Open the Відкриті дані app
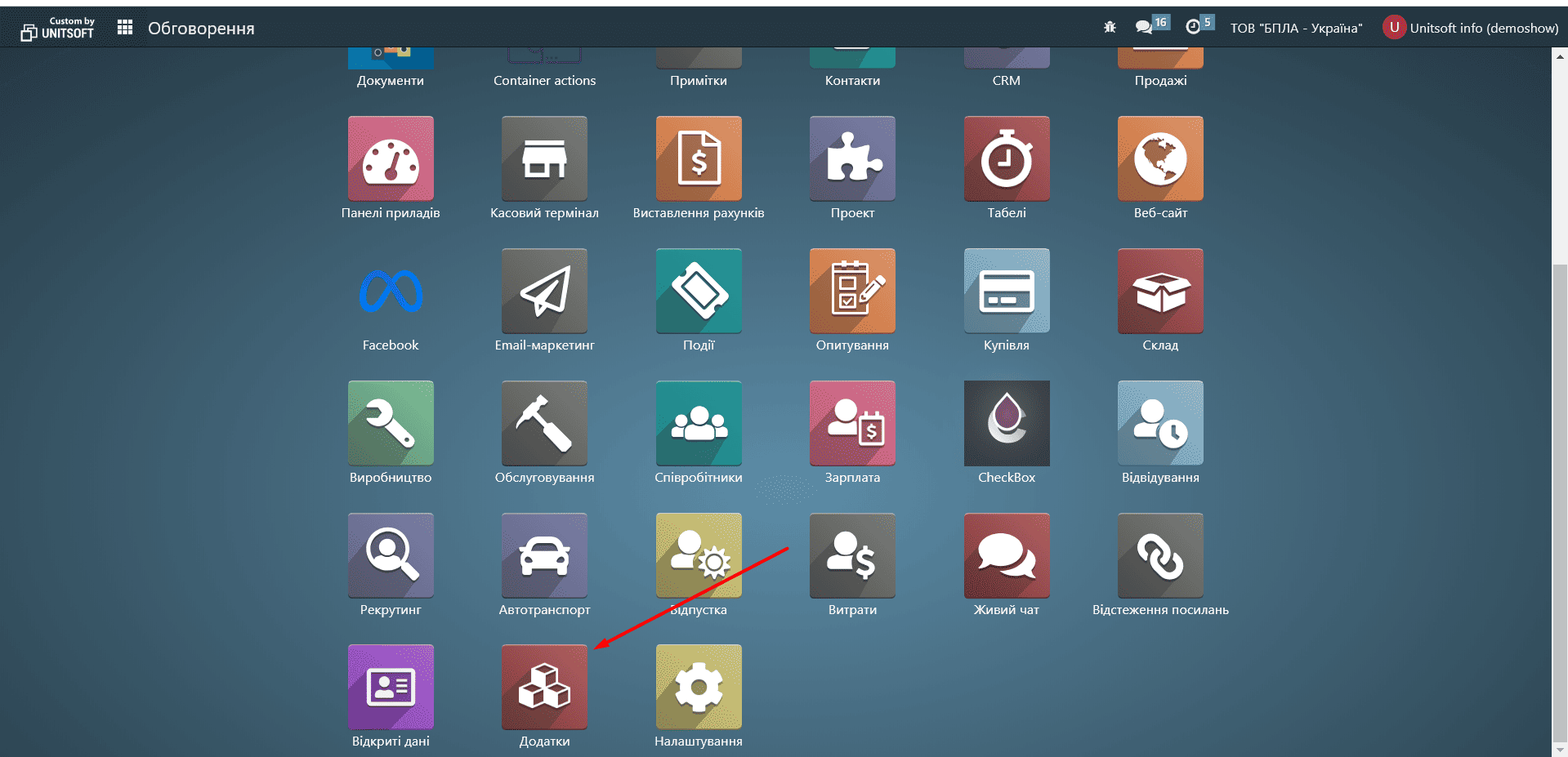1568x757 pixels. click(x=391, y=687)
